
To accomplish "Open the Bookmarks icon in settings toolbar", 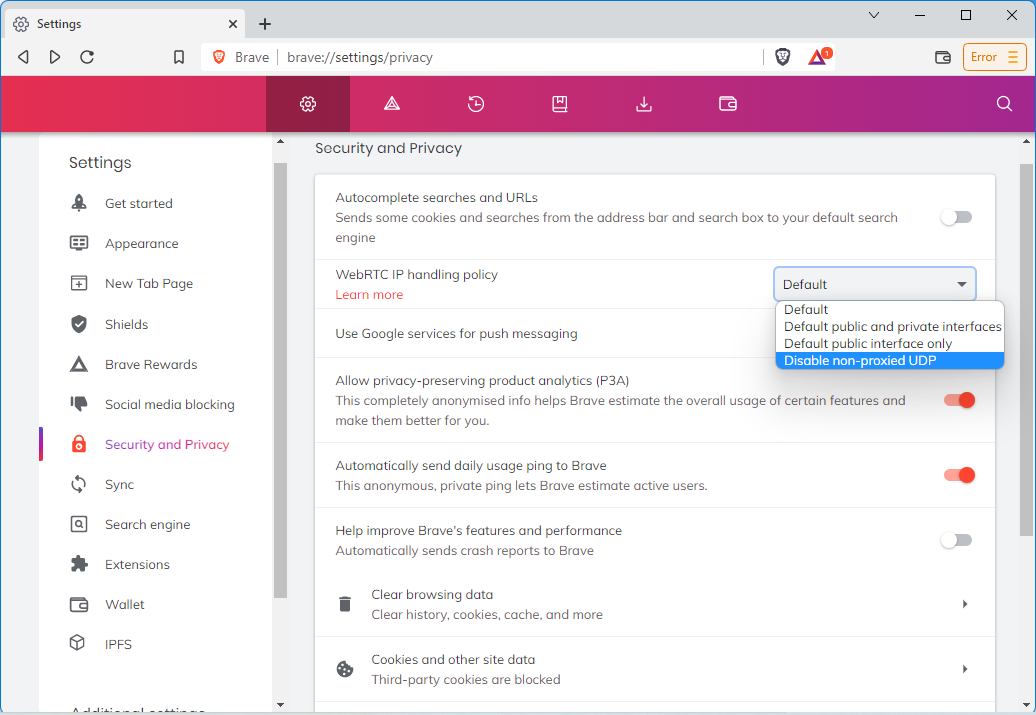I will 560,104.
